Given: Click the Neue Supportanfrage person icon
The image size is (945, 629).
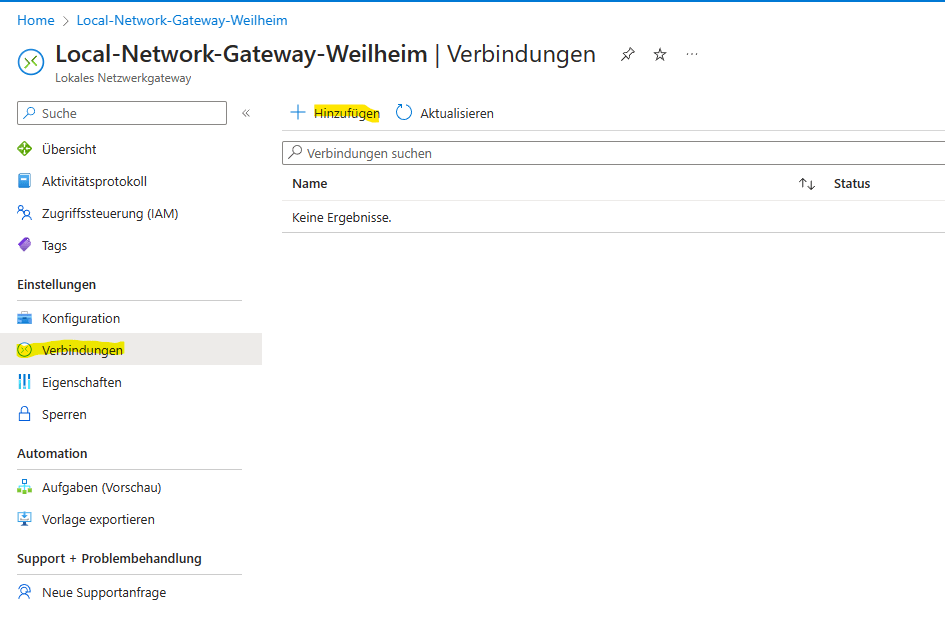Looking at the screenshot, I should click(x=25, y=592).
